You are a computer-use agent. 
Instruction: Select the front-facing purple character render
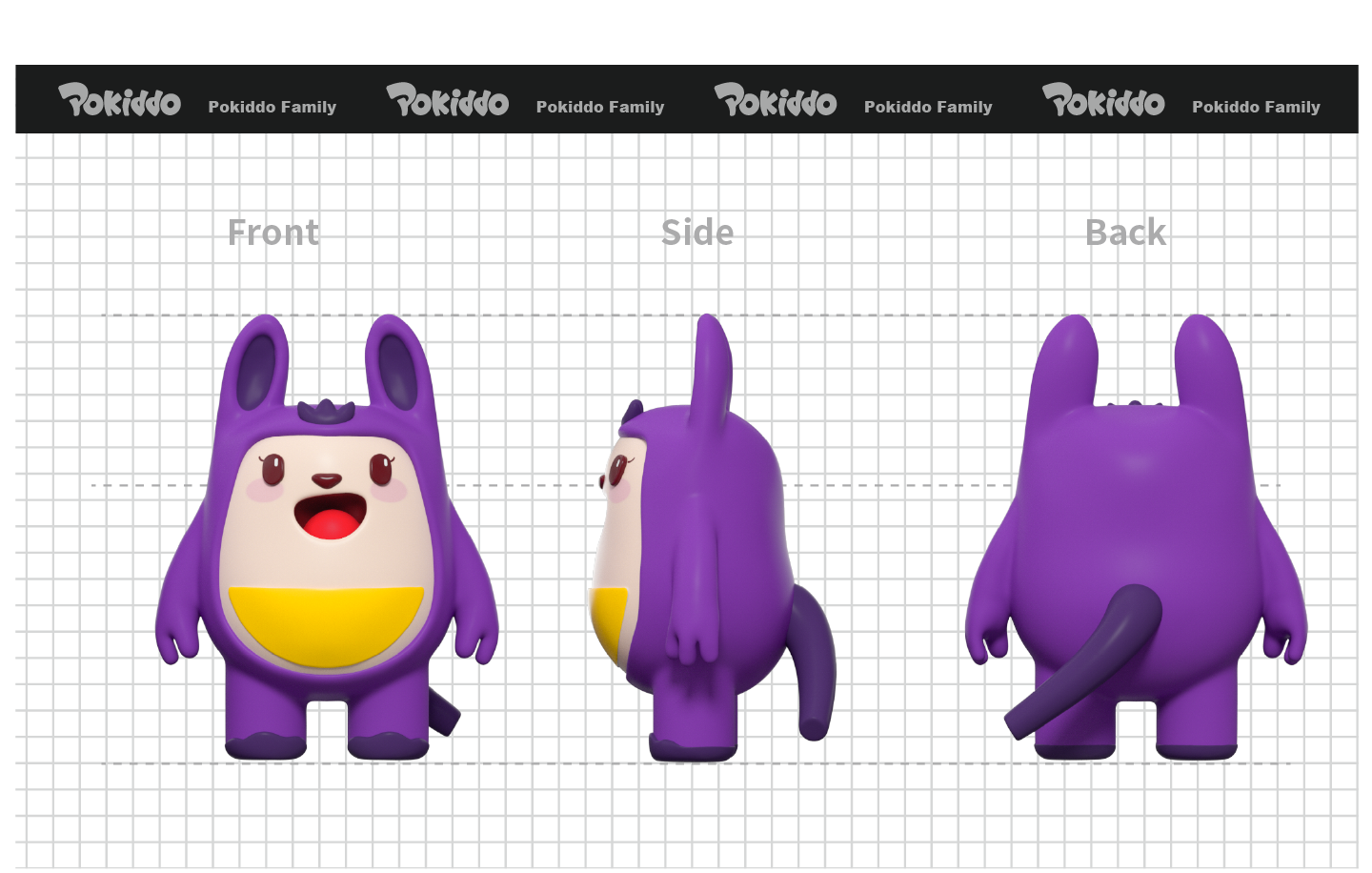tap(327, 537)
